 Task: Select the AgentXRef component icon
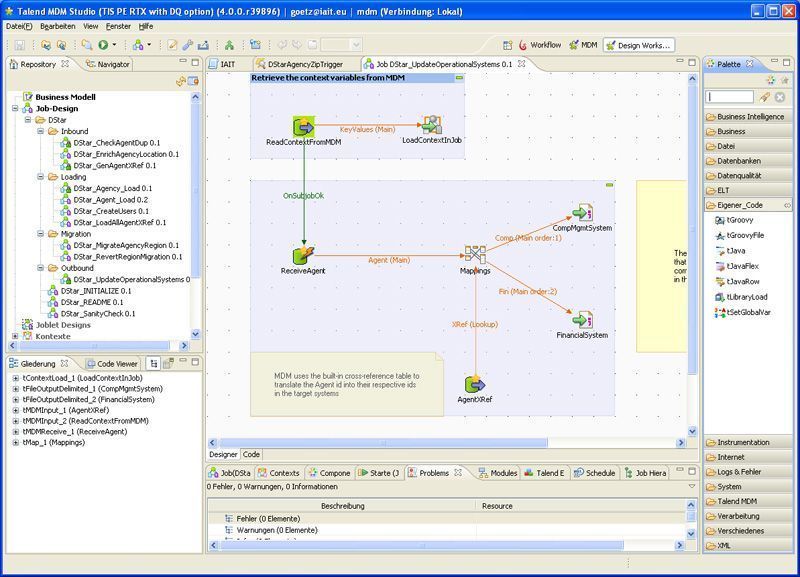point(475,384)
